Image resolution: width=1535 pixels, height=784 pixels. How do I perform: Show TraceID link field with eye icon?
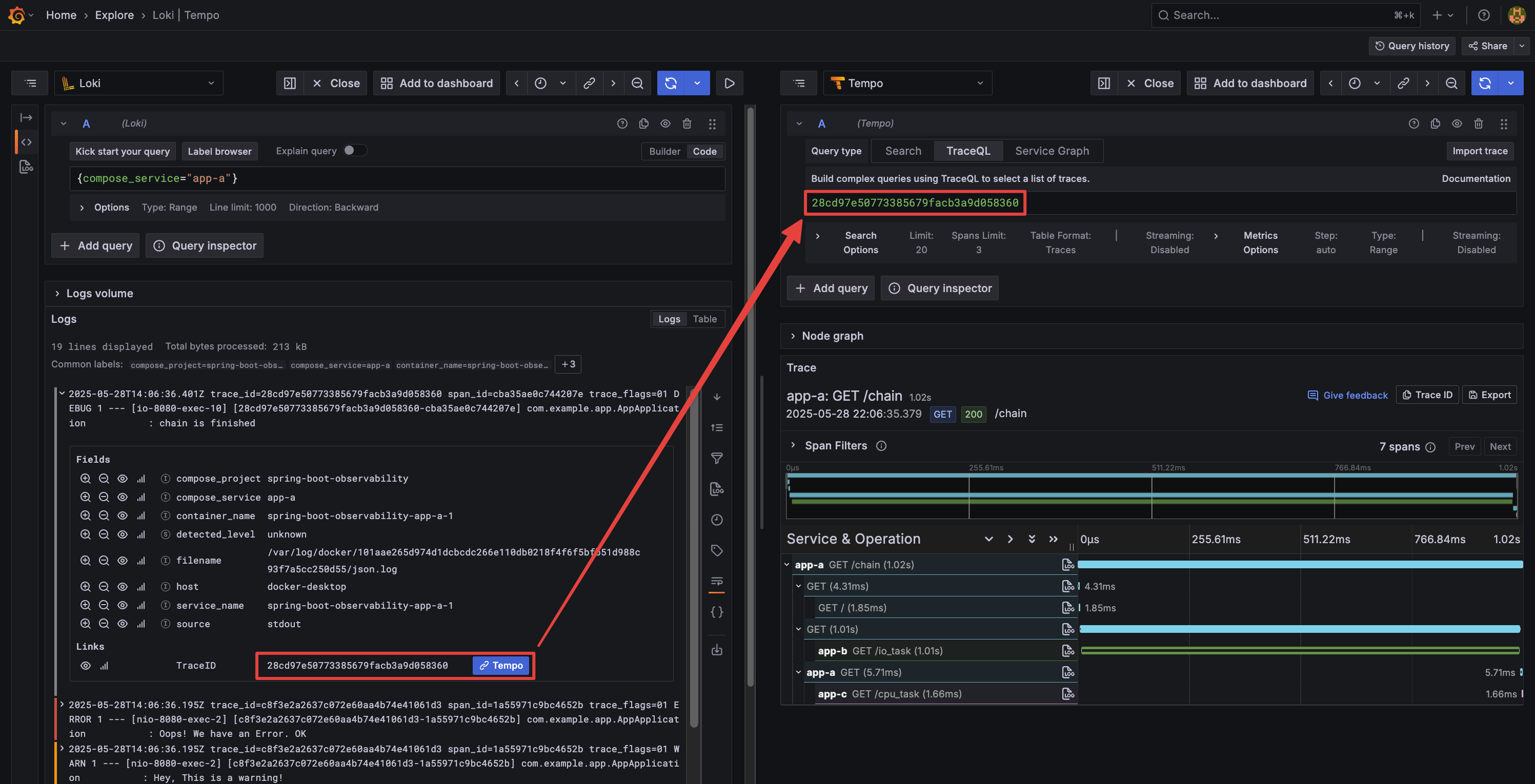[x=85, y=666]
